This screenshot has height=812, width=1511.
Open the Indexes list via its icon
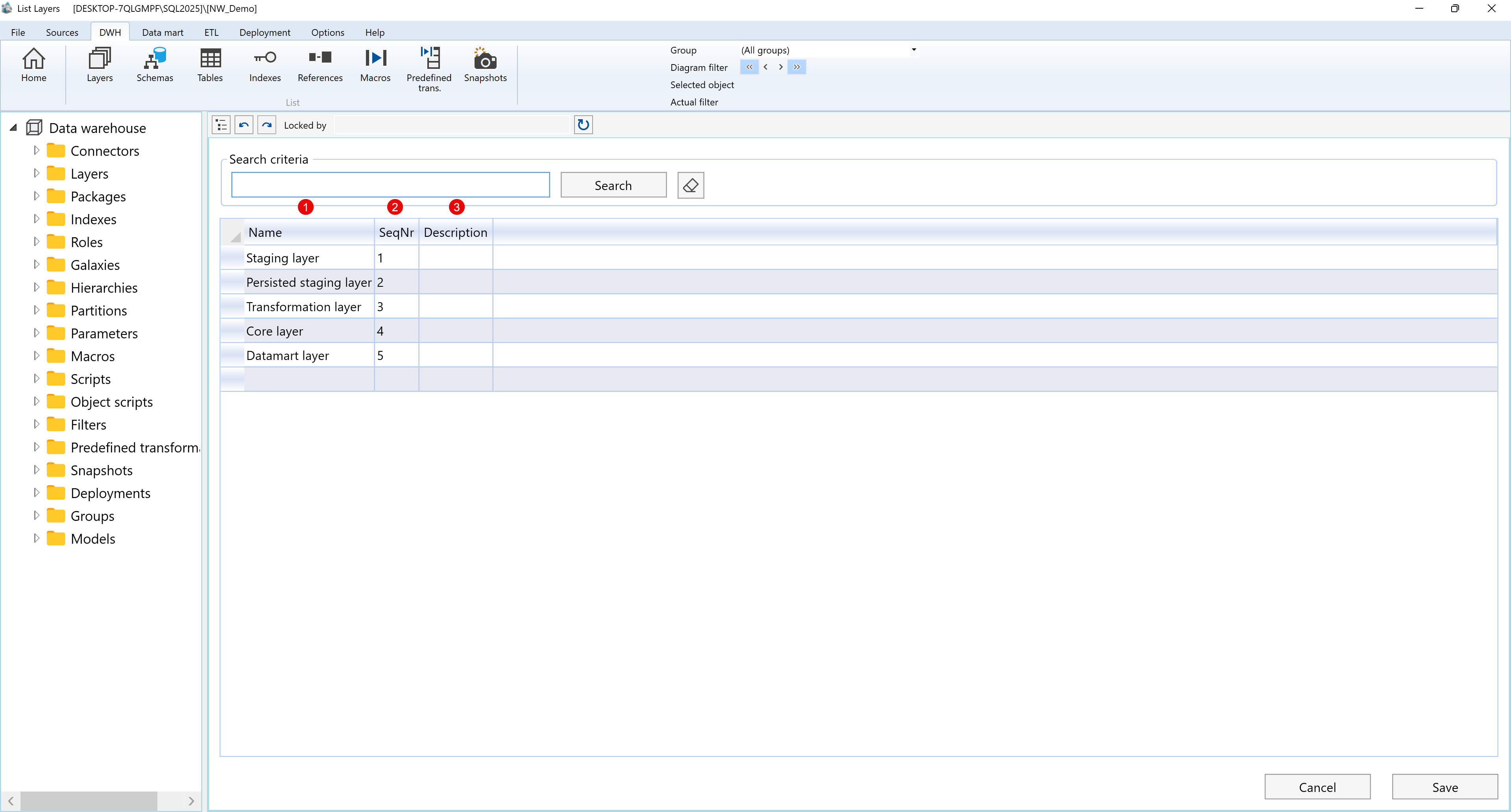(264, 66)
